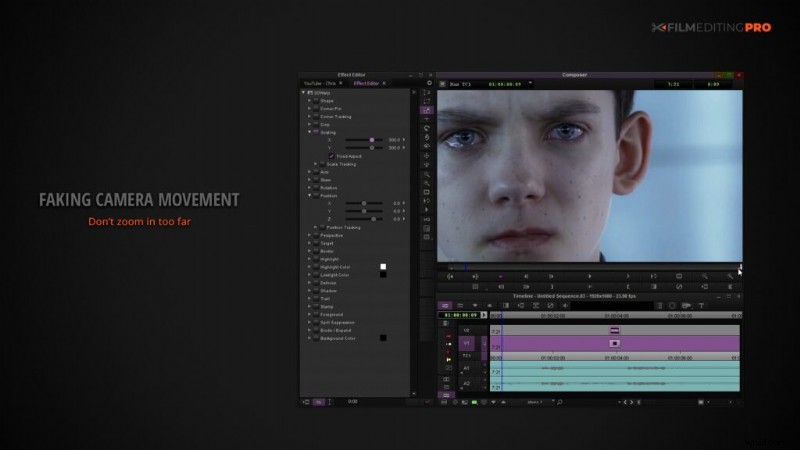The height and width of the screenshot is (450, 800).
Task: Switch to the YouTube - Chris tab
Action: point(319,83)
